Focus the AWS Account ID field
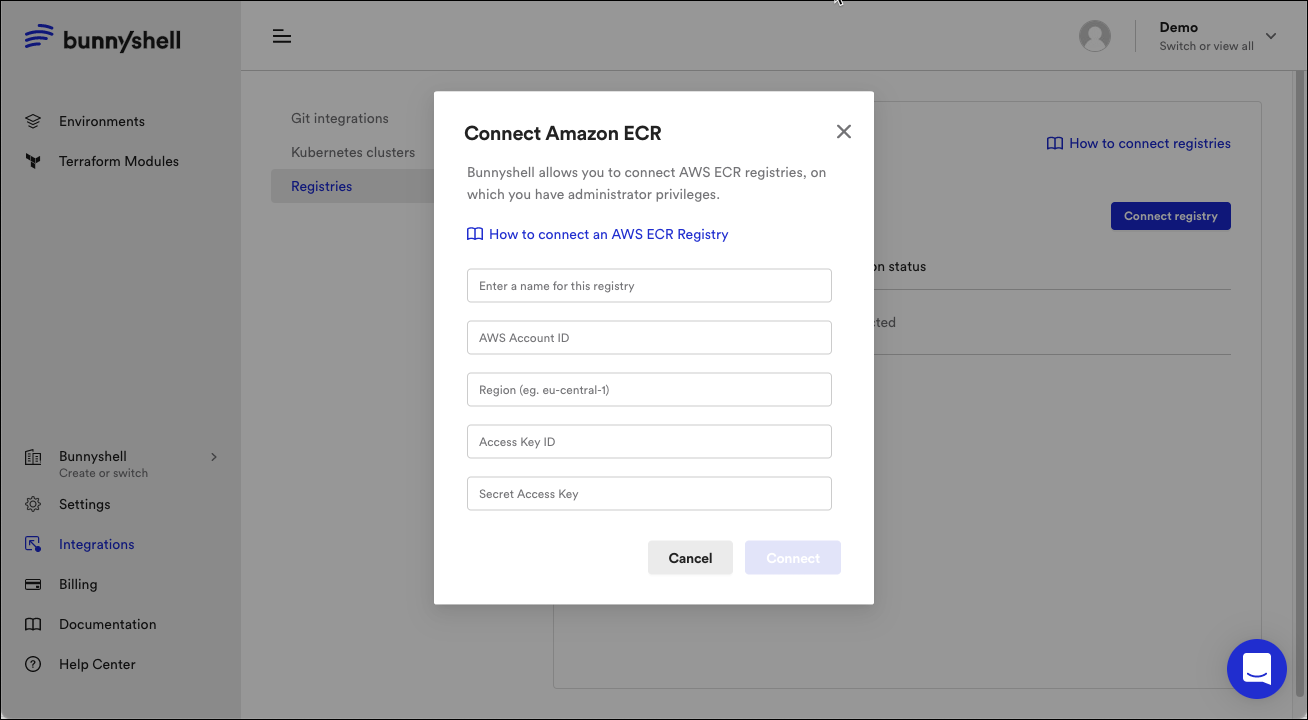Viewport: 1308px width, 720px height. coord(649,337)
